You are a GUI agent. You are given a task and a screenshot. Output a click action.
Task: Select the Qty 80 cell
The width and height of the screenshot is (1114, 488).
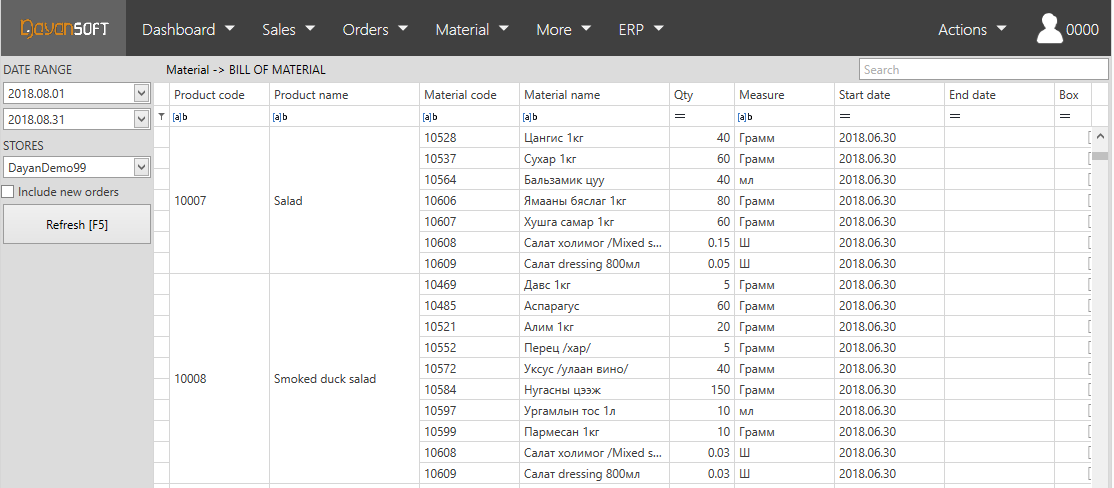(702, 200)
